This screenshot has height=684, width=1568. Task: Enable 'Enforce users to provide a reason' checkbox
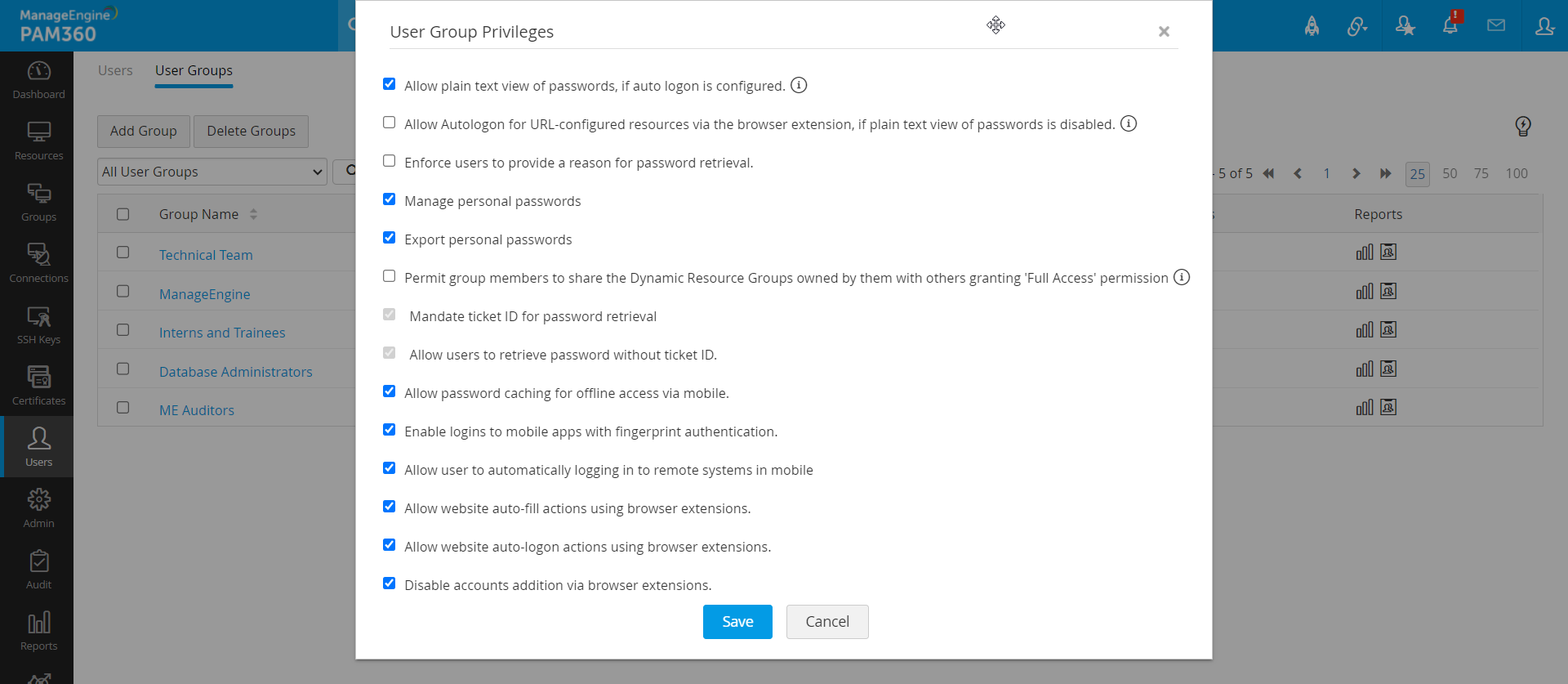pos(390,161)
